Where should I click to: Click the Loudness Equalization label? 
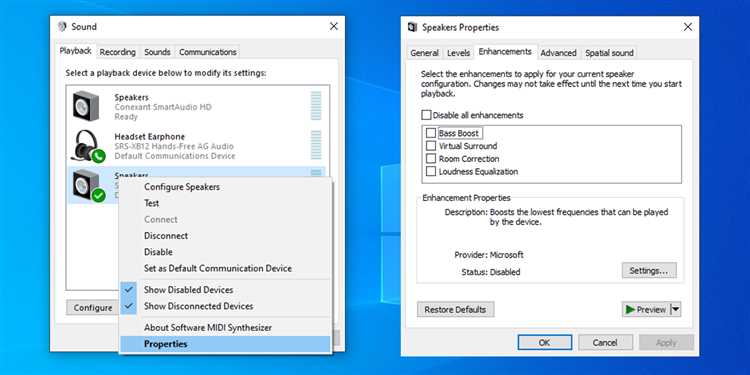pos(478,171)
